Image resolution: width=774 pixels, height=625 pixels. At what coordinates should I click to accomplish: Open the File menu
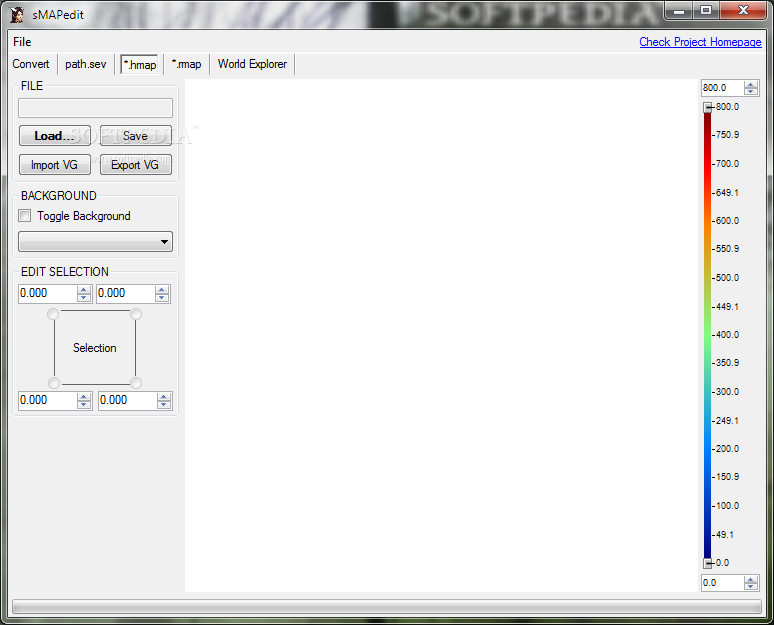[x=22, y=42]
